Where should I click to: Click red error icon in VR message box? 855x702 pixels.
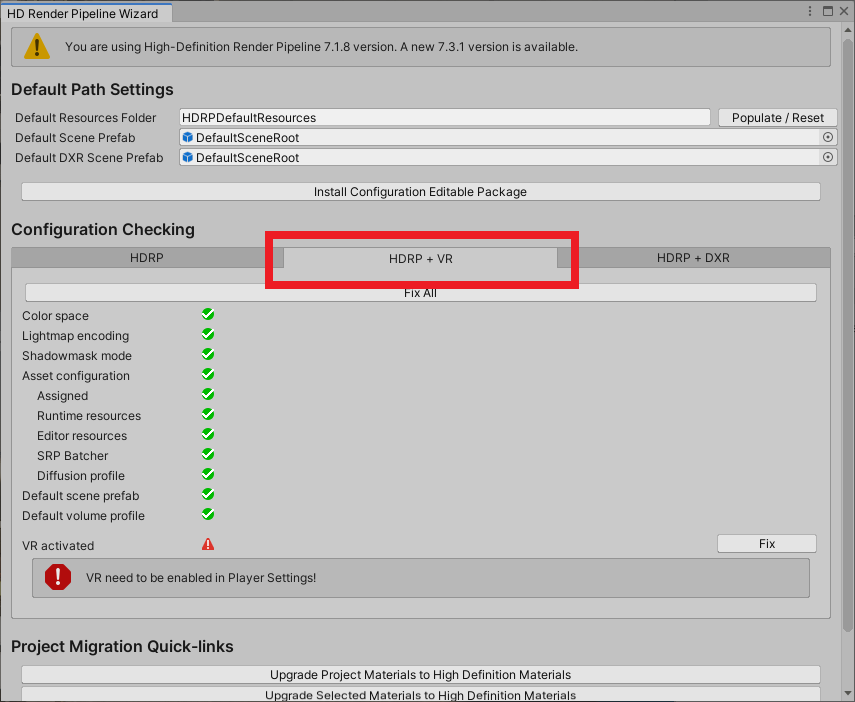tap(58, 577)
